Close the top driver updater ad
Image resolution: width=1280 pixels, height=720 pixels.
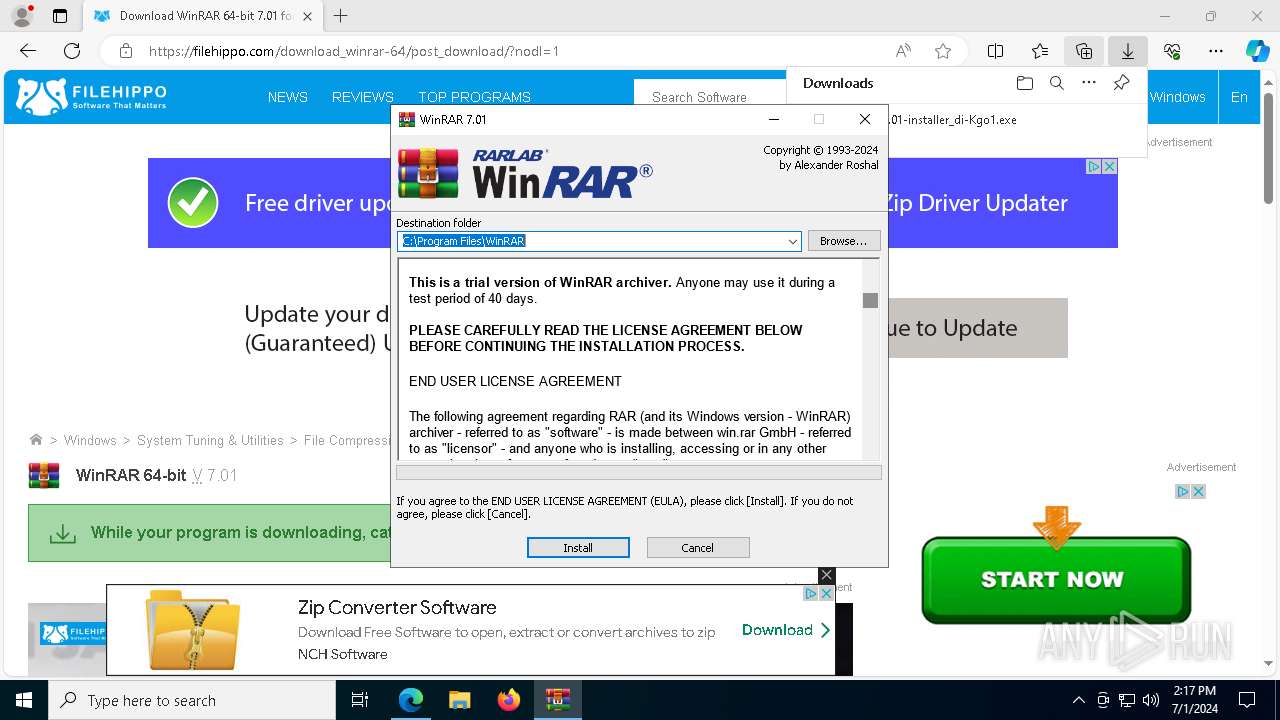(1109, 167)
